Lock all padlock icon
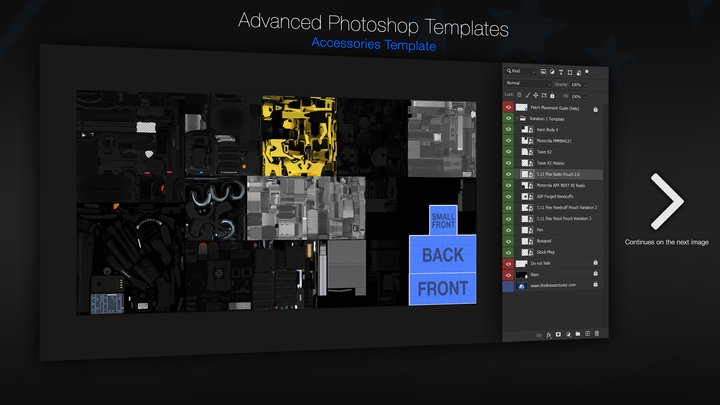Image resolution: width=720 pixels, height=405 pixels. click(x=552, y=96)
